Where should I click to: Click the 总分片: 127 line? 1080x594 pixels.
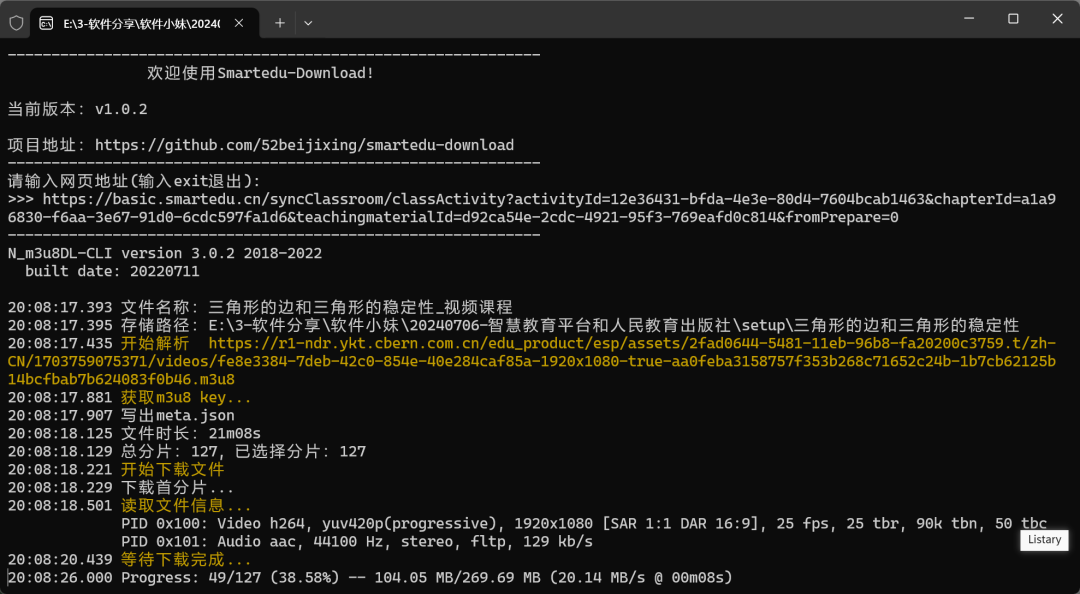point(187,451)
